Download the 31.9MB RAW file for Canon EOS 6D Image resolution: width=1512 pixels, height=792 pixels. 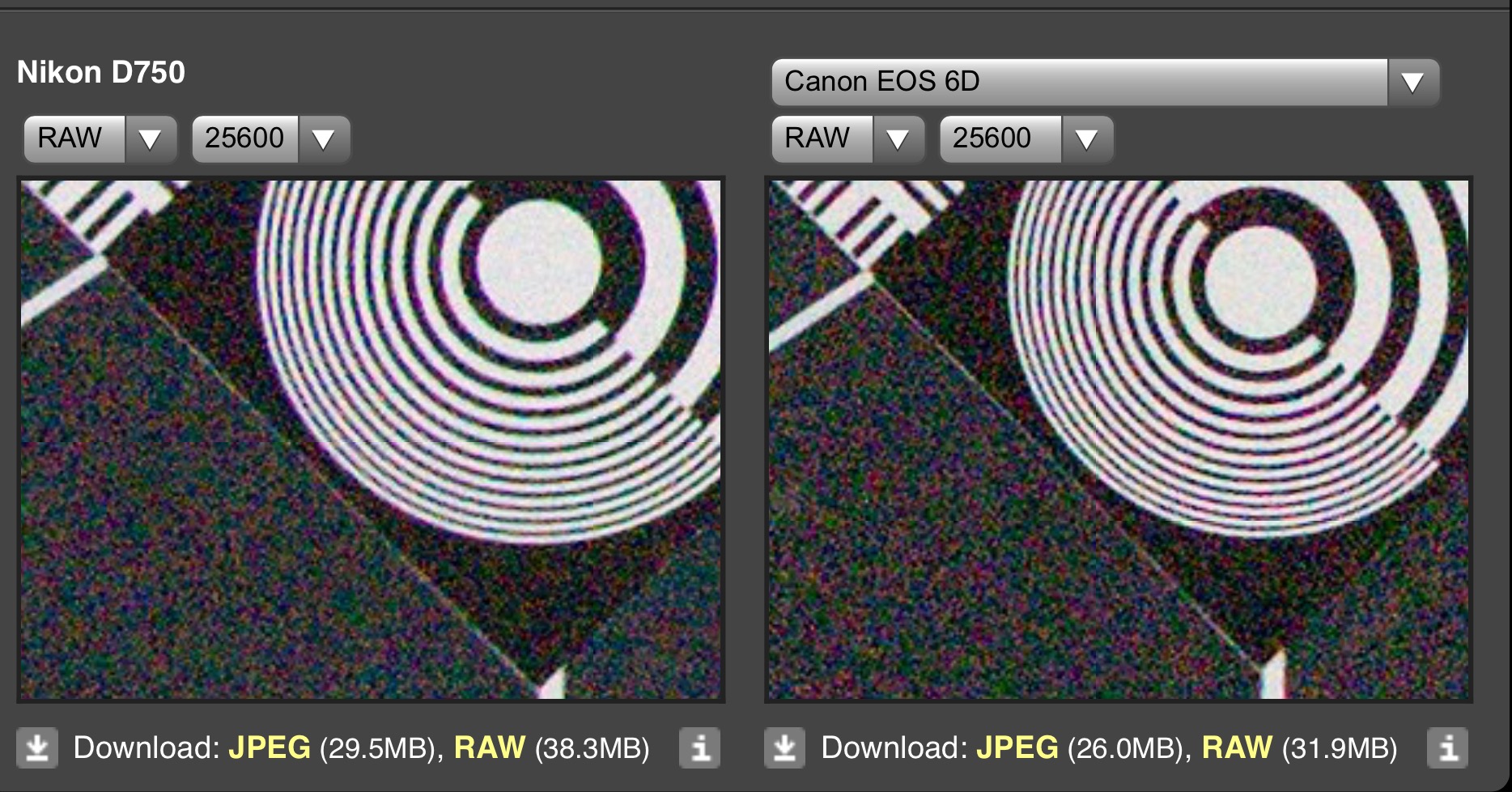pos(1237,747)
